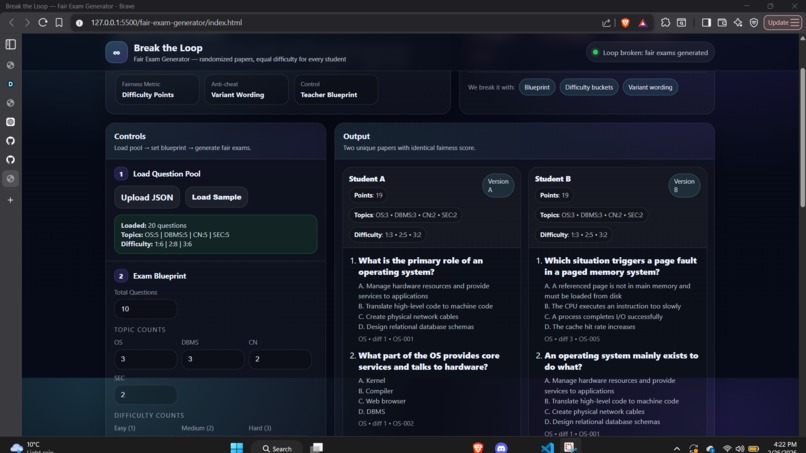Viewport: 806px width, 453px height.
Task: Click the Version B badge on Student B
Action: pyautogui.click(x=684, y=186)
